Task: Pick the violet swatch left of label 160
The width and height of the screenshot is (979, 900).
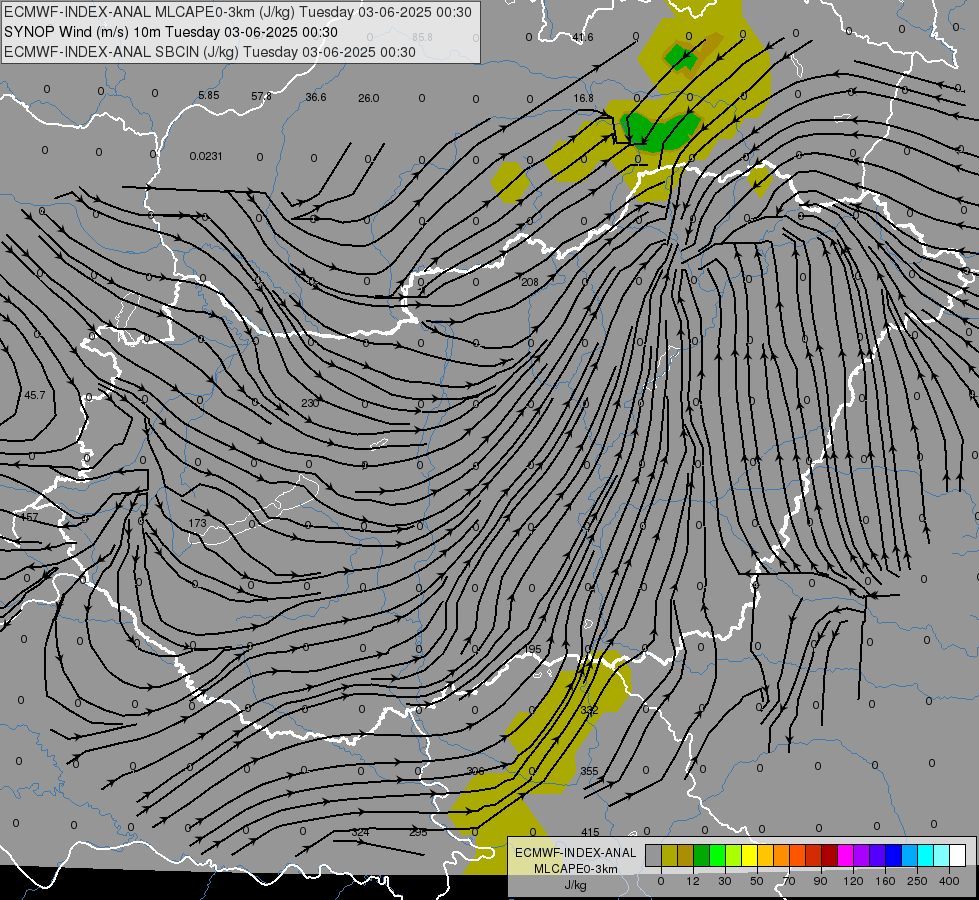Action: 877,856
